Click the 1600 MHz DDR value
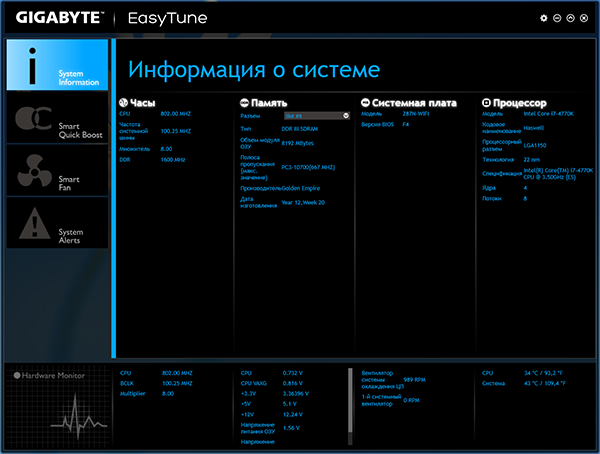The image size is (600, 454). pyautogui.click(x=173, y=160)
